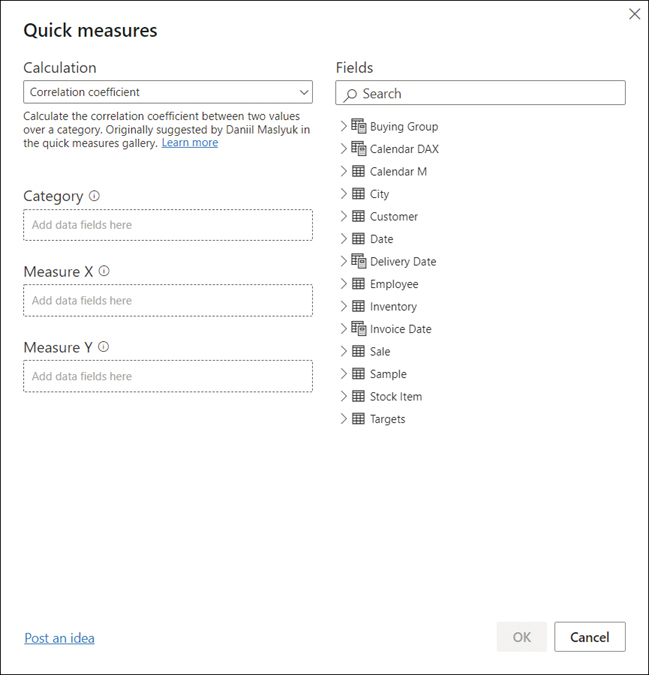This screenshot has height=675, width=649.
Task: Click the Calendar DAX calculated table icon
Action: coord(358,149)
